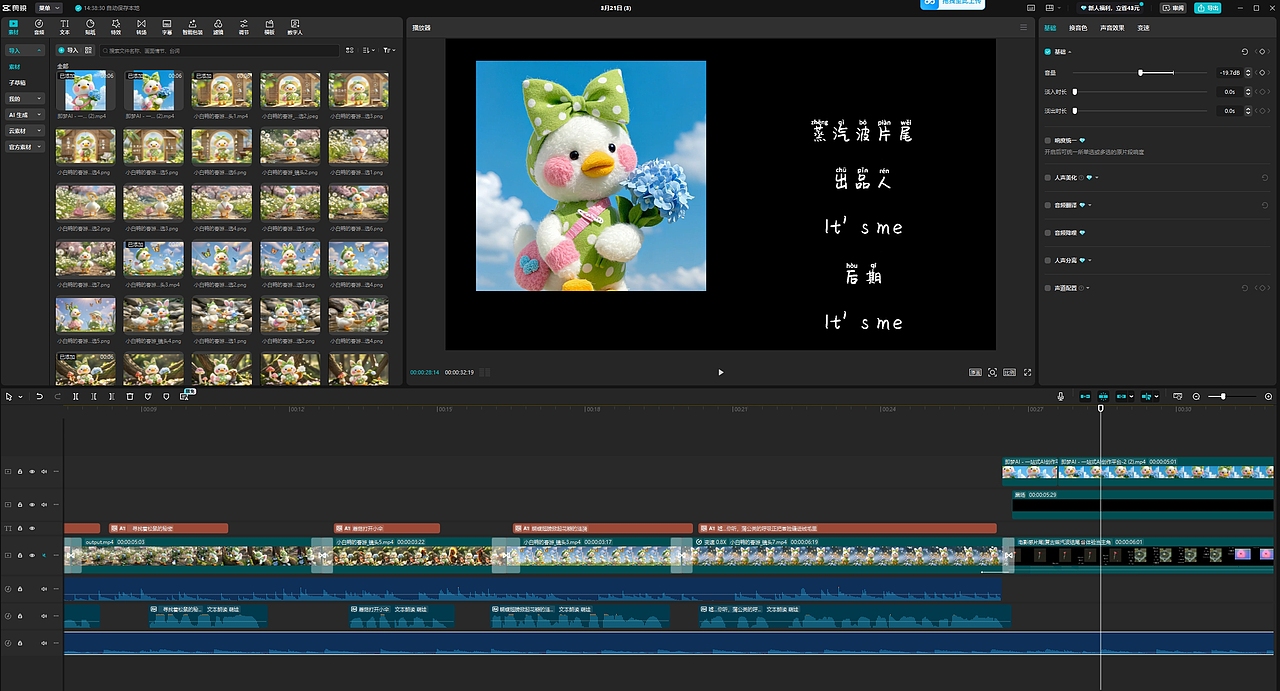Open the 模板 (templates) tab

coord(269,26)
